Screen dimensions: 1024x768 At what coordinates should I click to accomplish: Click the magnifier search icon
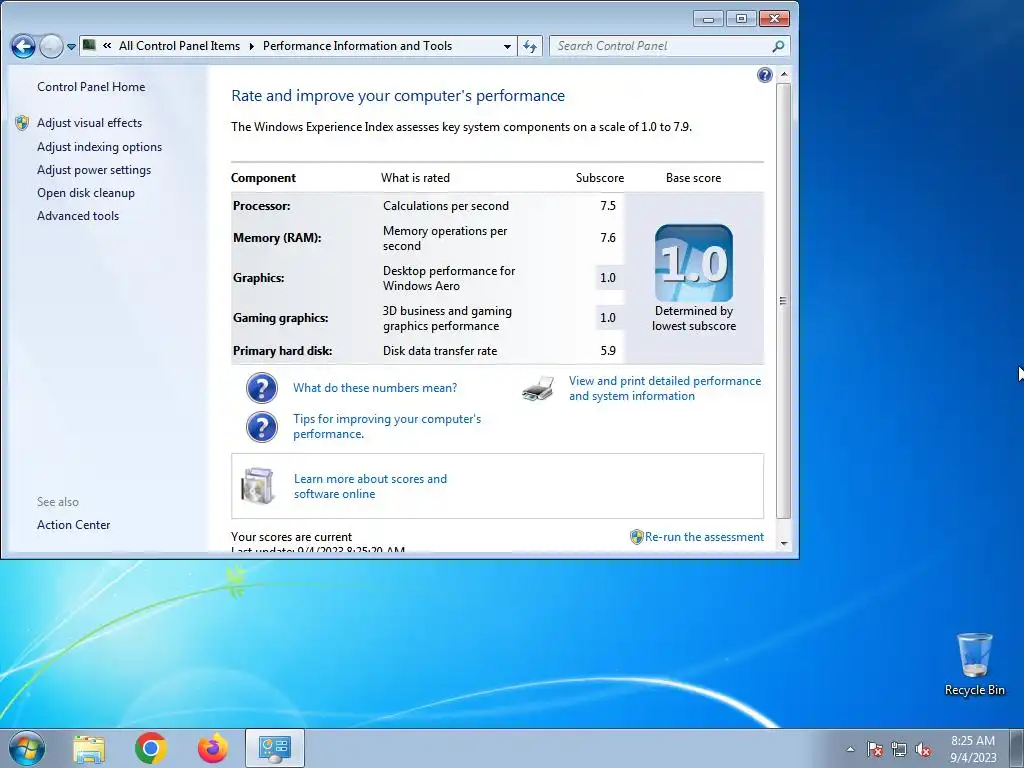[x=777, y=46]
